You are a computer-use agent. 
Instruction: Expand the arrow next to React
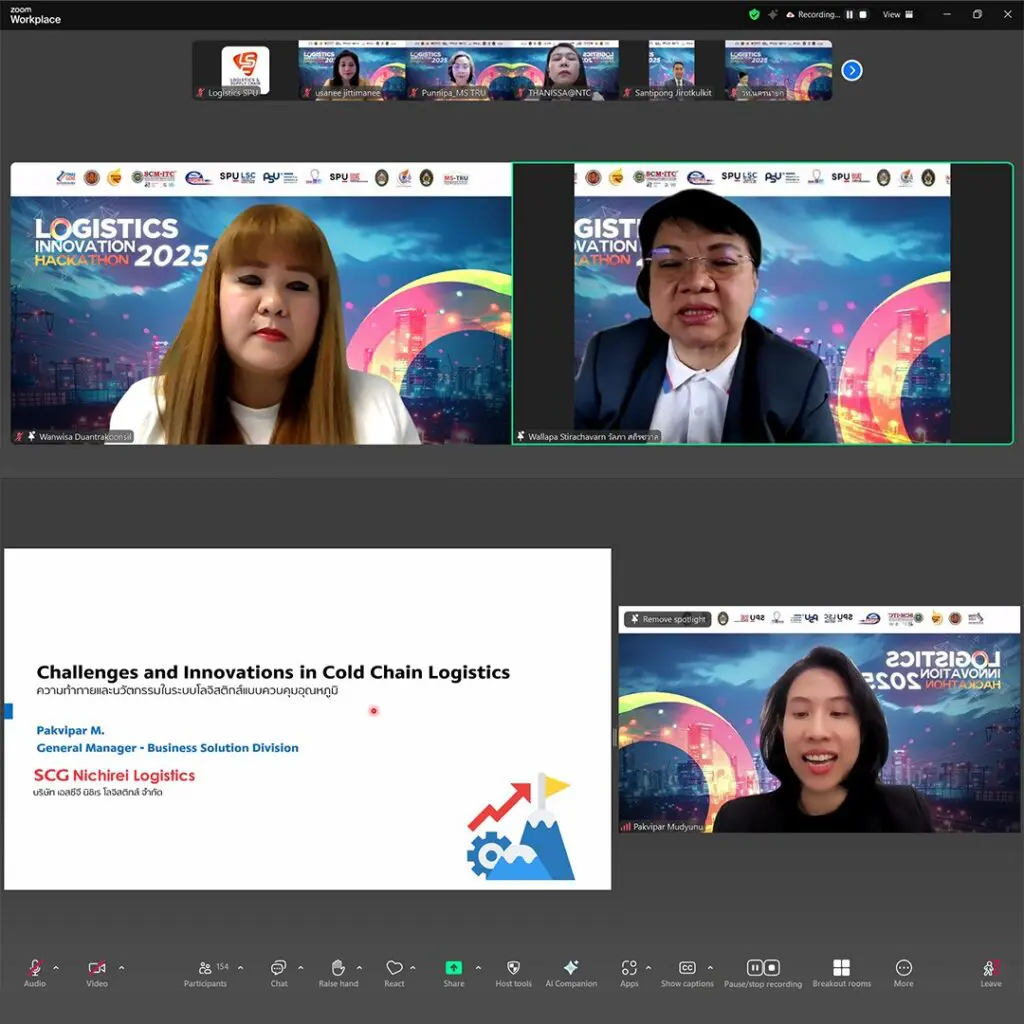point(413,967)
